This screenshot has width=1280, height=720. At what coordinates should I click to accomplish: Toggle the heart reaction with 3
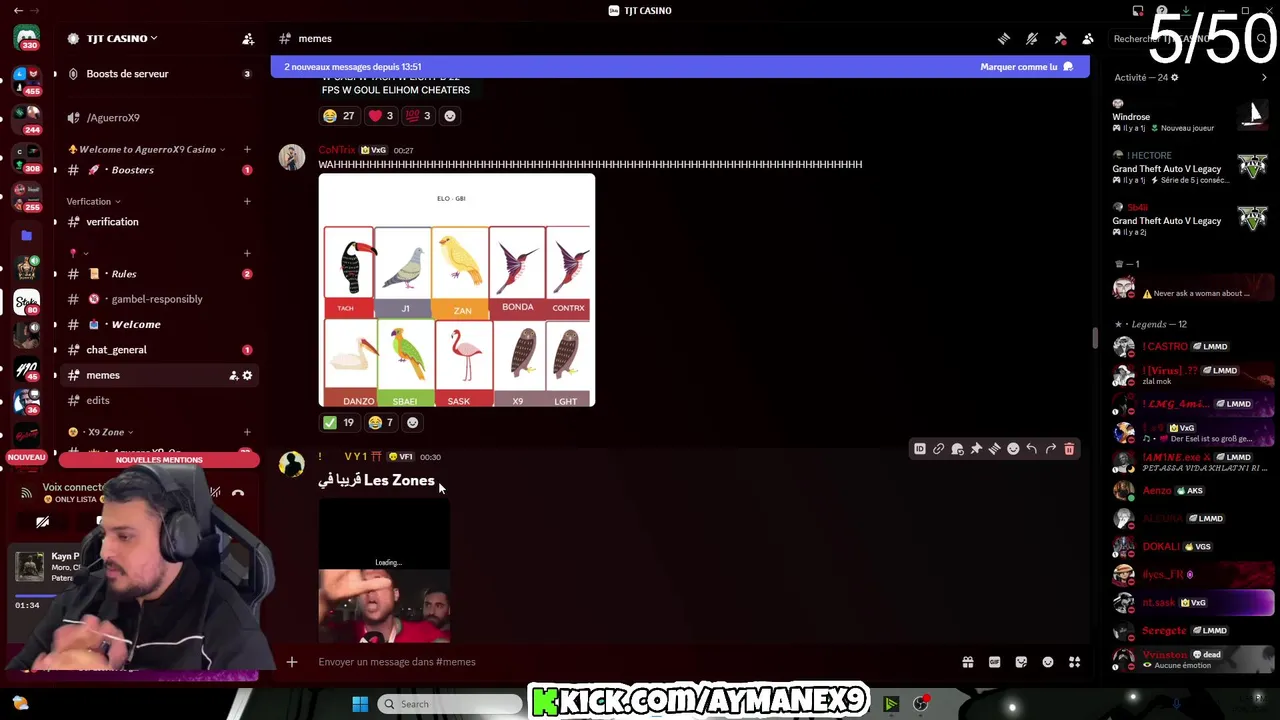pos(381,116)
